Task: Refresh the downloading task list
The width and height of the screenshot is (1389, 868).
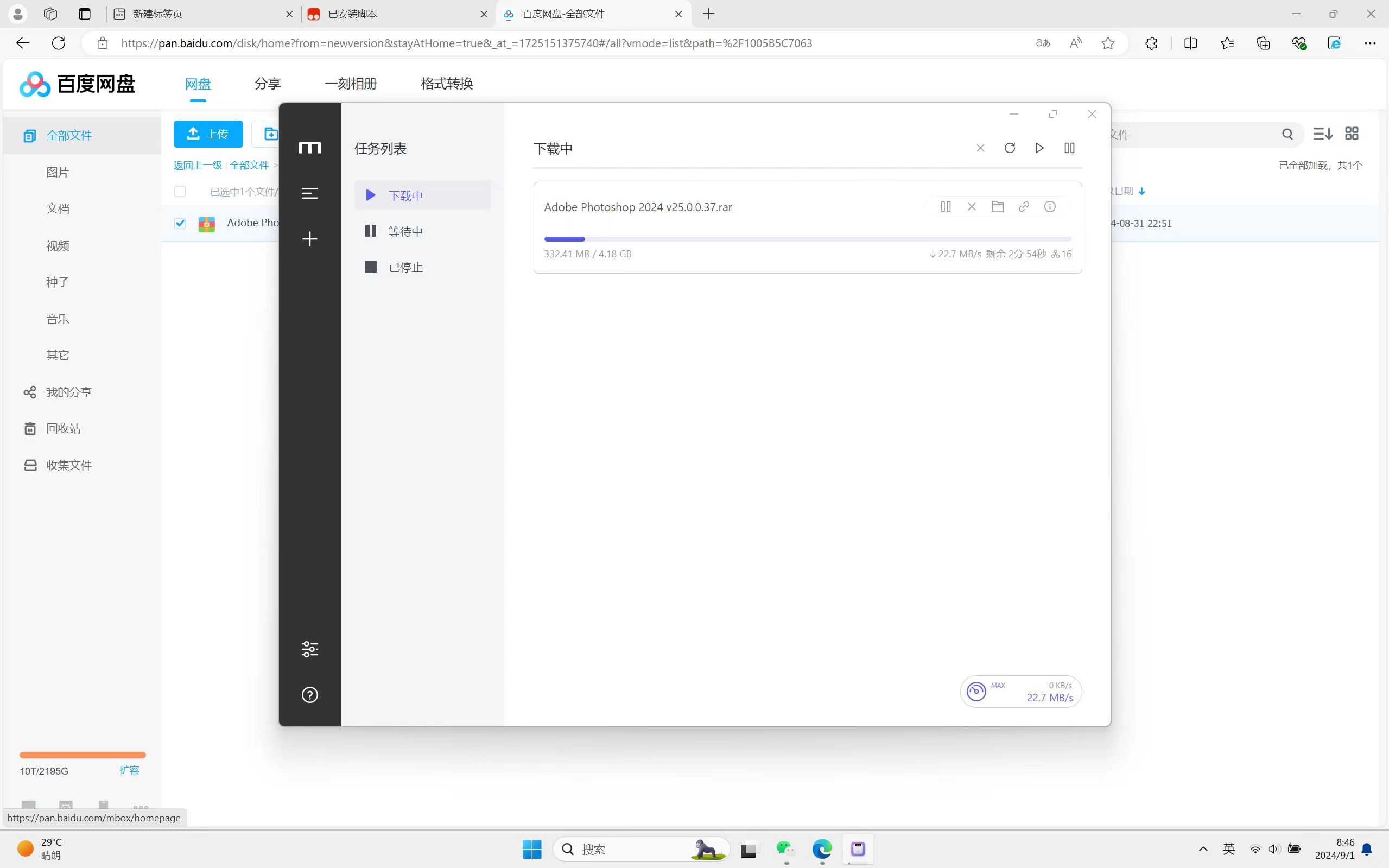Action: pyautogui.click(x=1010, y=148)
